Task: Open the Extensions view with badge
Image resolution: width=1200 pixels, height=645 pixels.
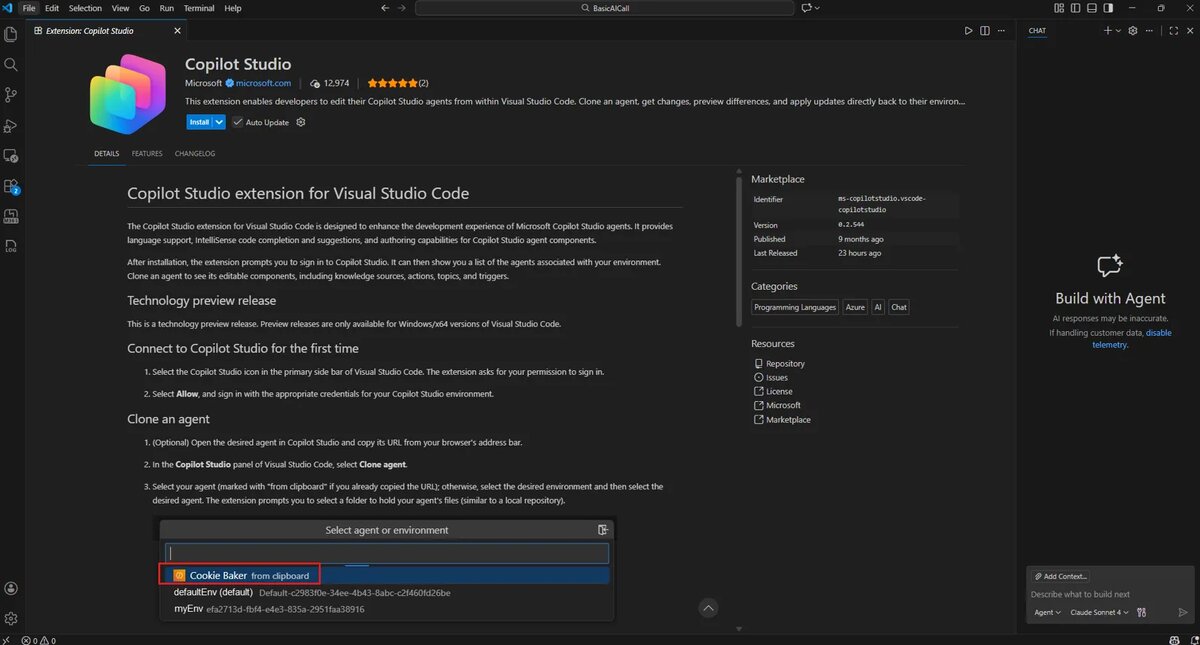Action: click(11, 186)
